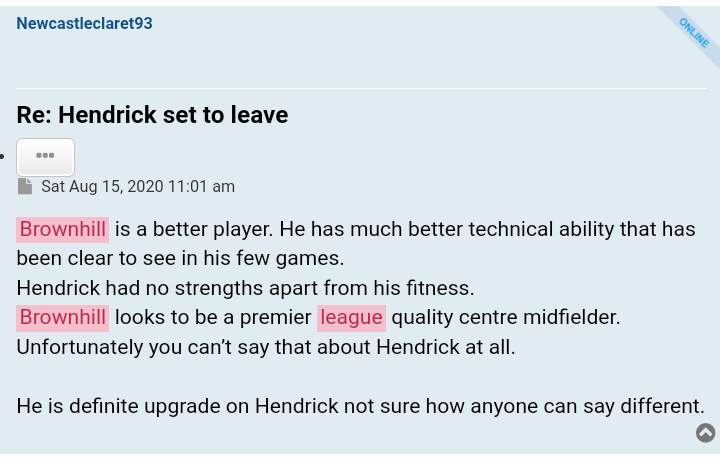Click the highlighted word 'league'

[x=351, y=317]
